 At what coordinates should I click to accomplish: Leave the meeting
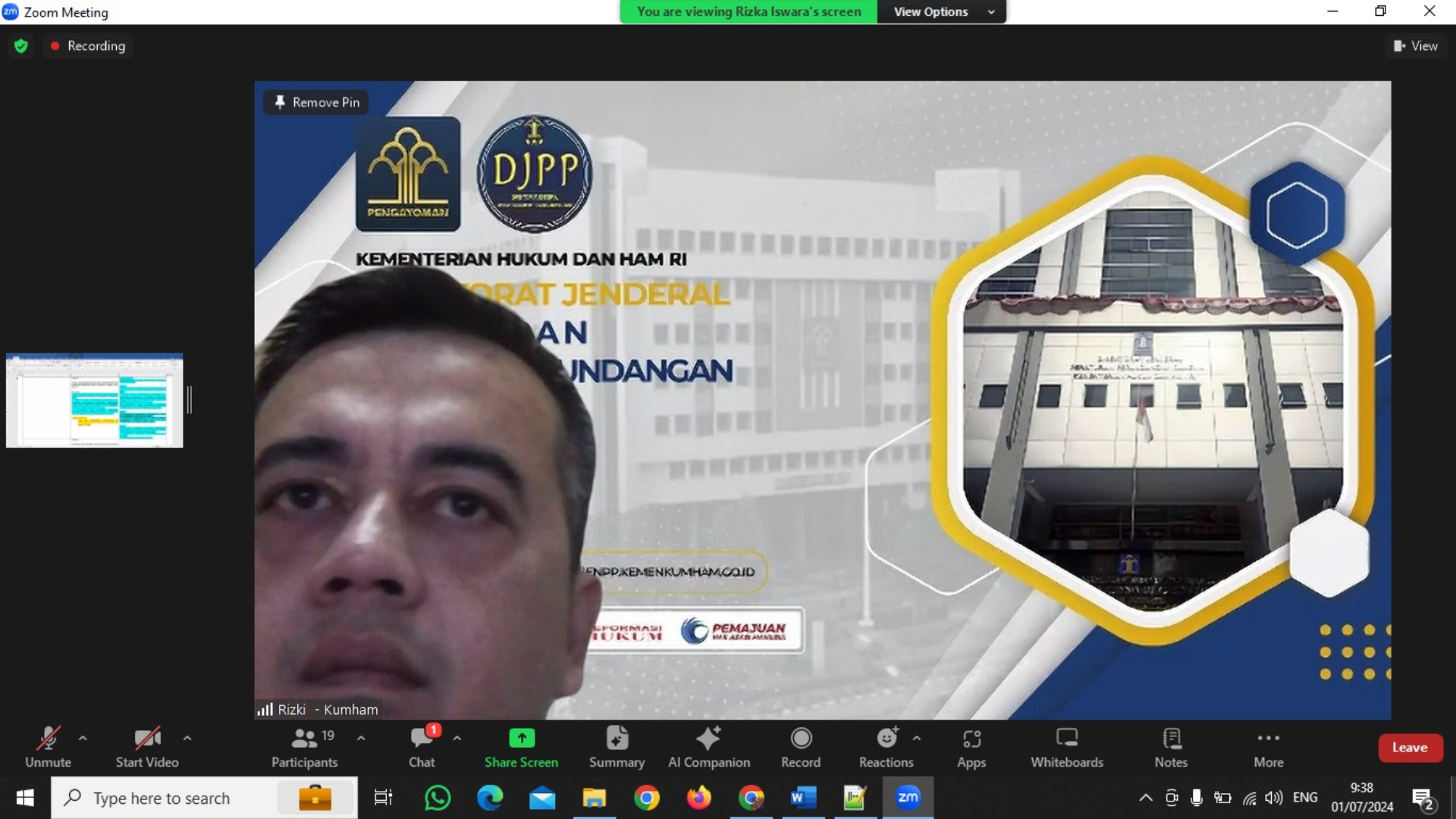(1410, 748)
